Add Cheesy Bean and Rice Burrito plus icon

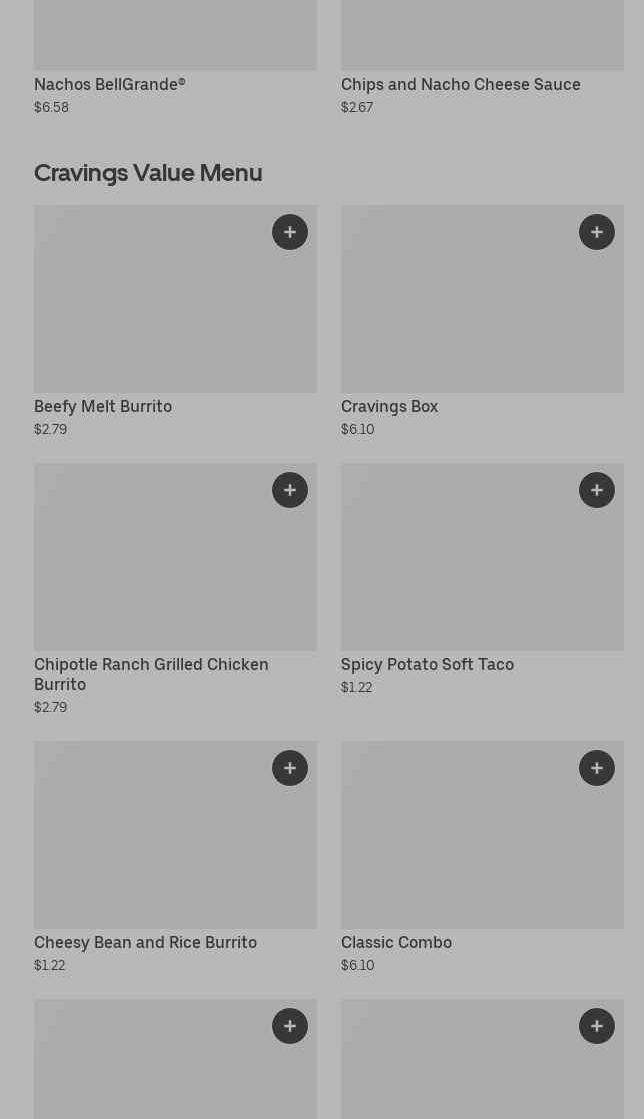tap(290, 768)
